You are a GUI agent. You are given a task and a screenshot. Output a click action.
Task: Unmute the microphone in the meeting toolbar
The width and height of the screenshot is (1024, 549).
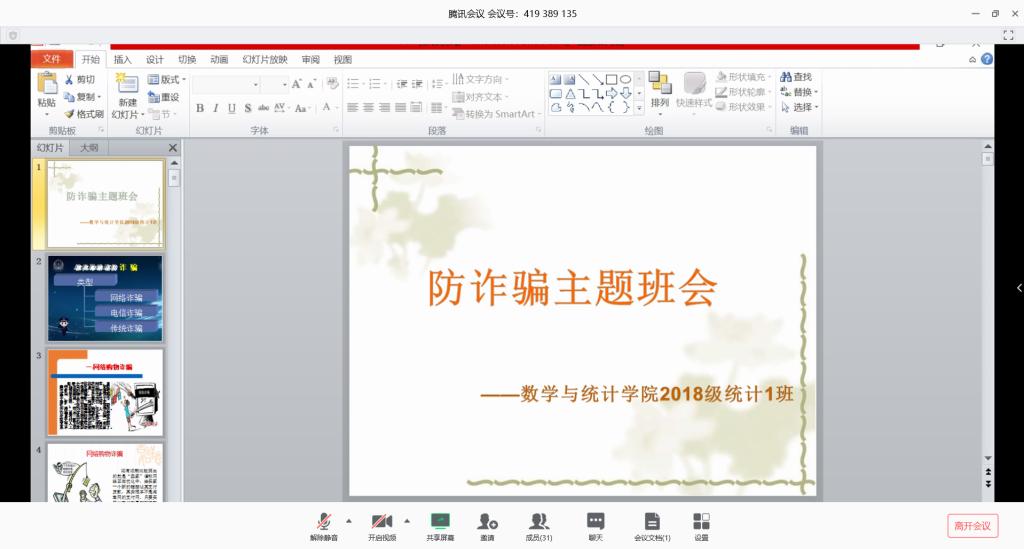(x=323, y=522)
